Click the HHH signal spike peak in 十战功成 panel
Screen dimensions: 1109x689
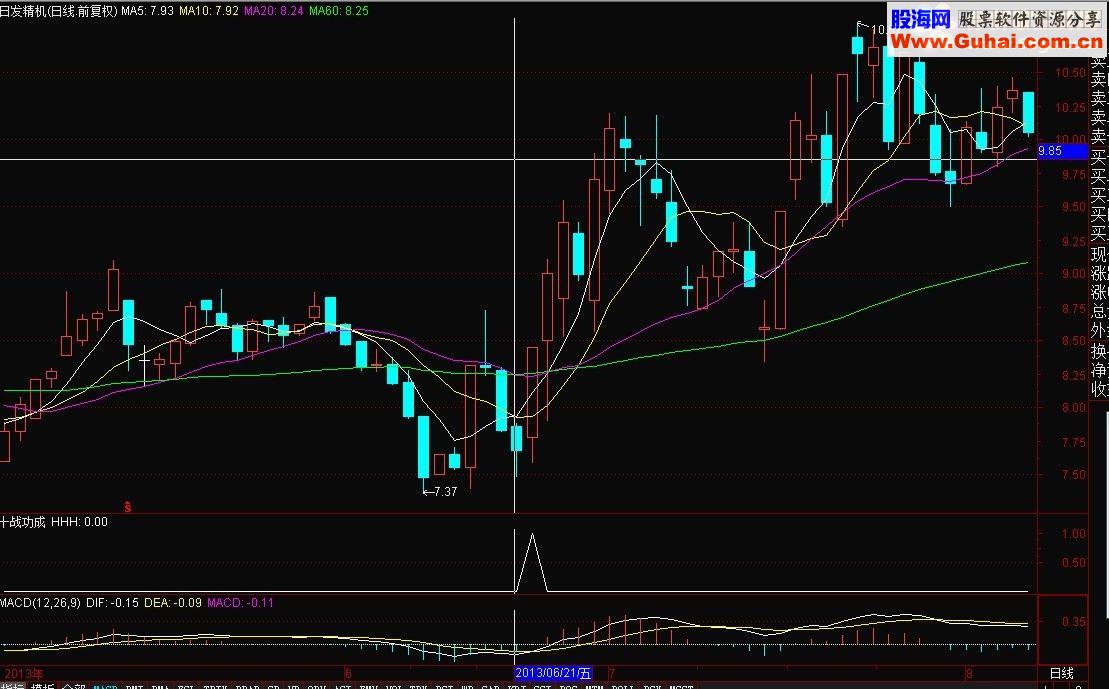point(532,535)
